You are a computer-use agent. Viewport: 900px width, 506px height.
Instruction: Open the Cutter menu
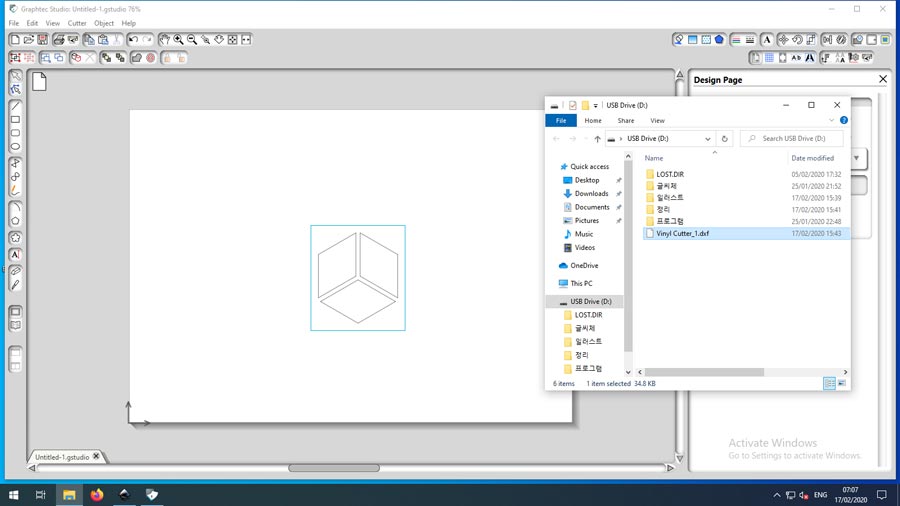click(77, 24)
